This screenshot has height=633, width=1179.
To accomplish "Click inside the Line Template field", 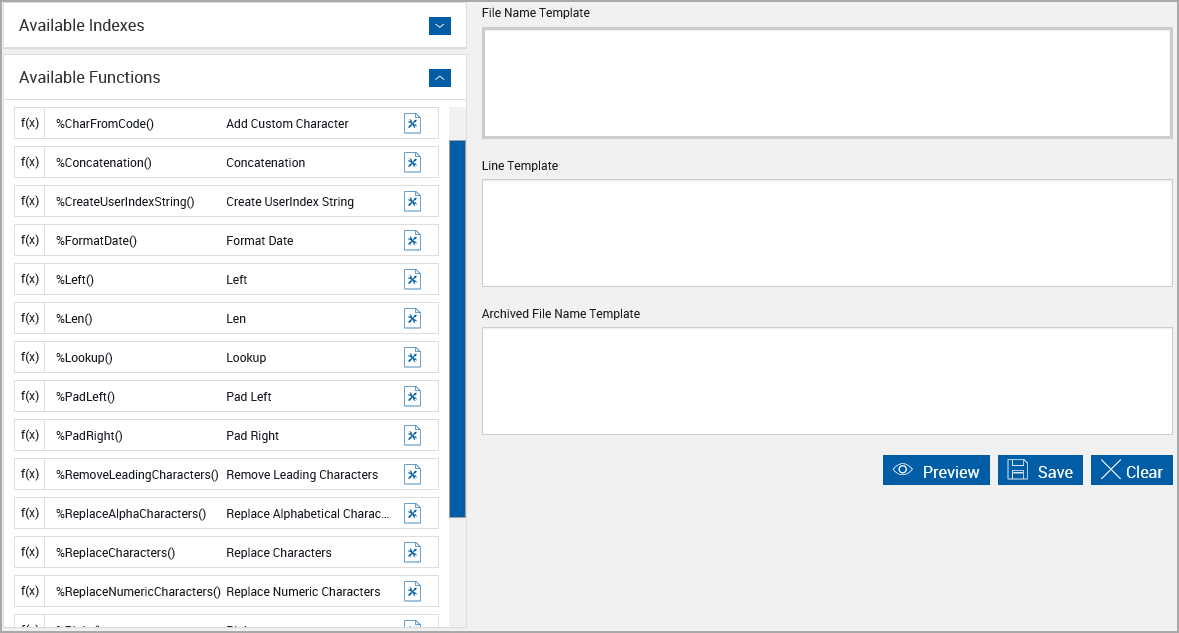I will pos(827,232).
